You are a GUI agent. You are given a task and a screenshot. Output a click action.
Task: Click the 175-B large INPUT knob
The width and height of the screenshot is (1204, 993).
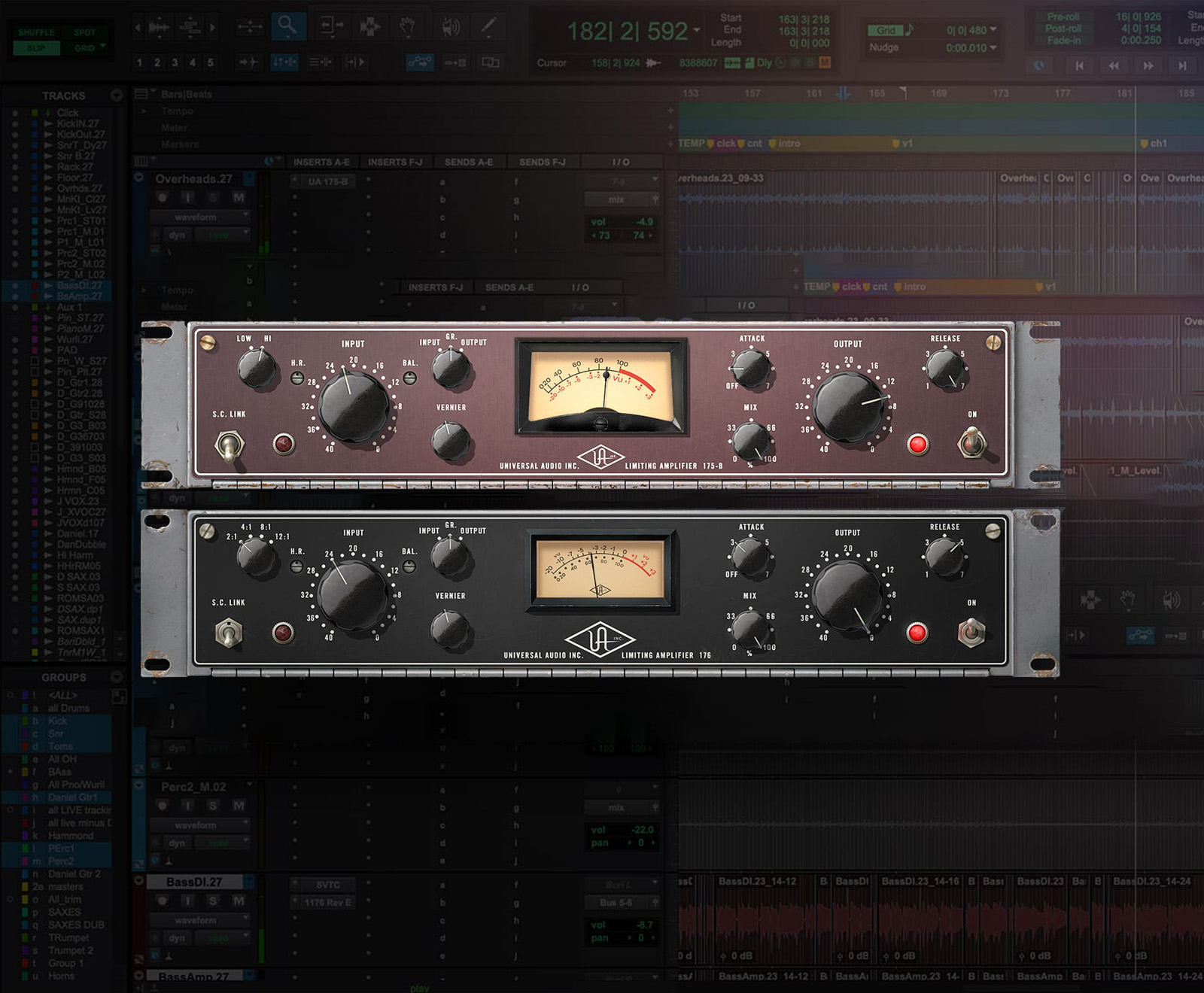coord(353,407)
